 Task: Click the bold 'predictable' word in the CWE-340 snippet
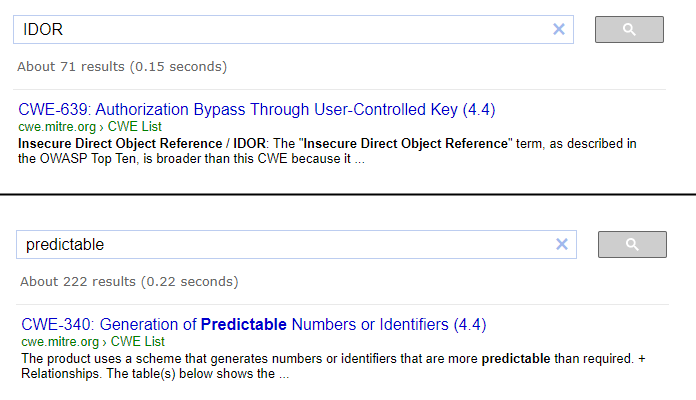point(516,359)
